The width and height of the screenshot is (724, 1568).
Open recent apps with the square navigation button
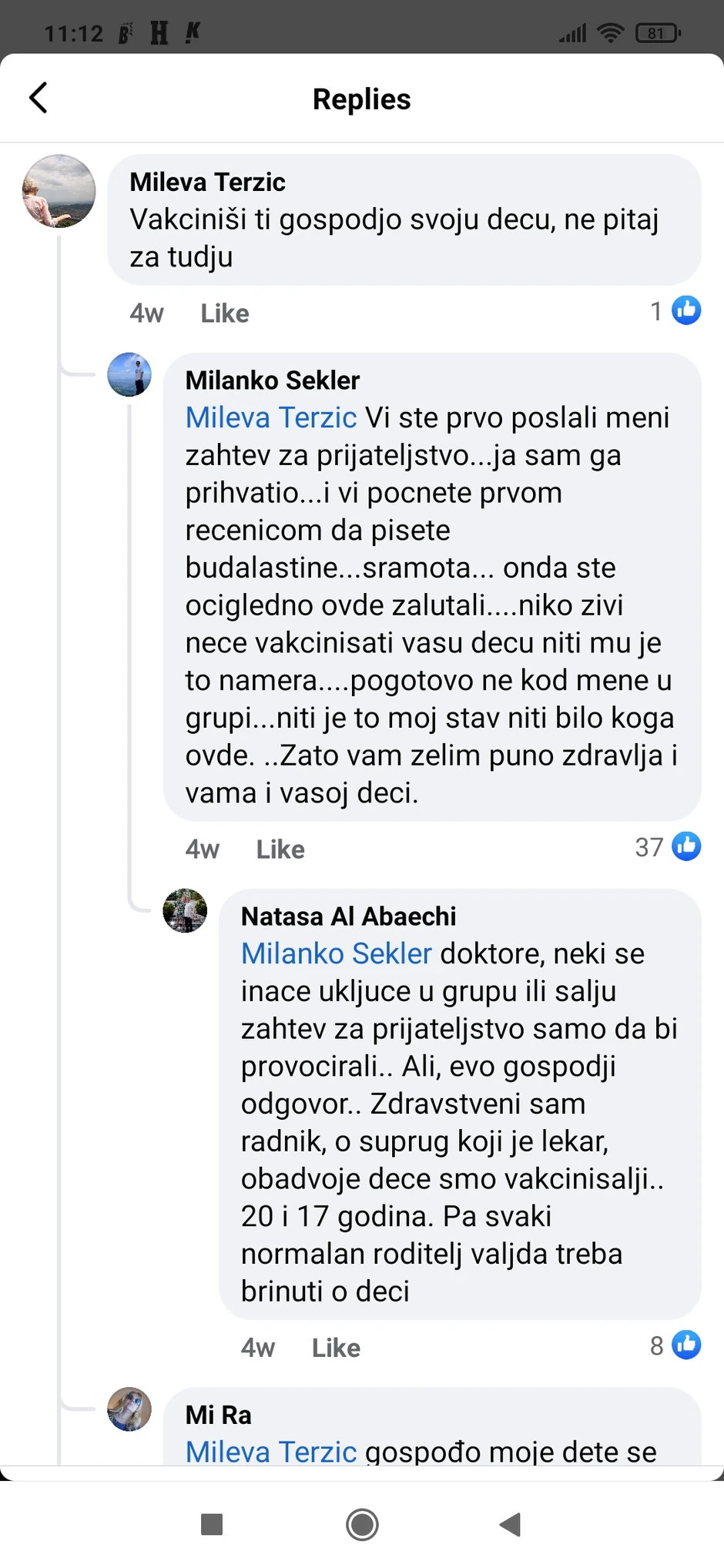pyautogui.click(x=211, y=1524)
